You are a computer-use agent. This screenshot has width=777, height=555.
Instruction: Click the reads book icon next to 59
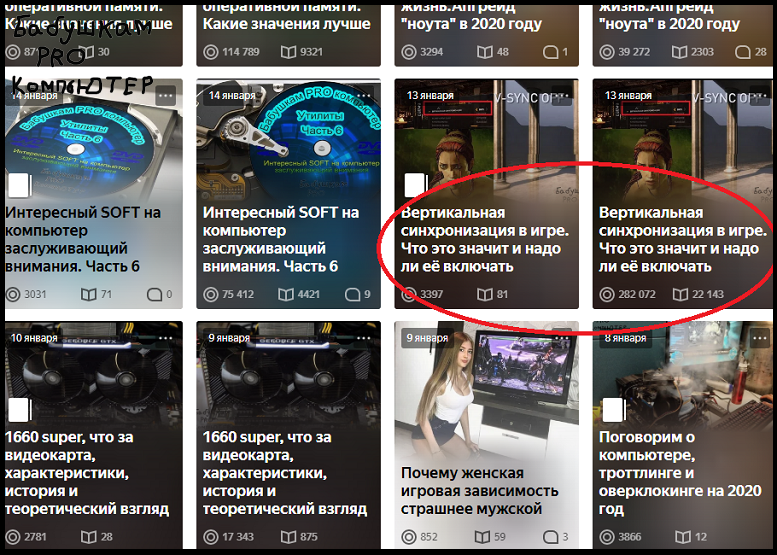click(x=482, y=537)
